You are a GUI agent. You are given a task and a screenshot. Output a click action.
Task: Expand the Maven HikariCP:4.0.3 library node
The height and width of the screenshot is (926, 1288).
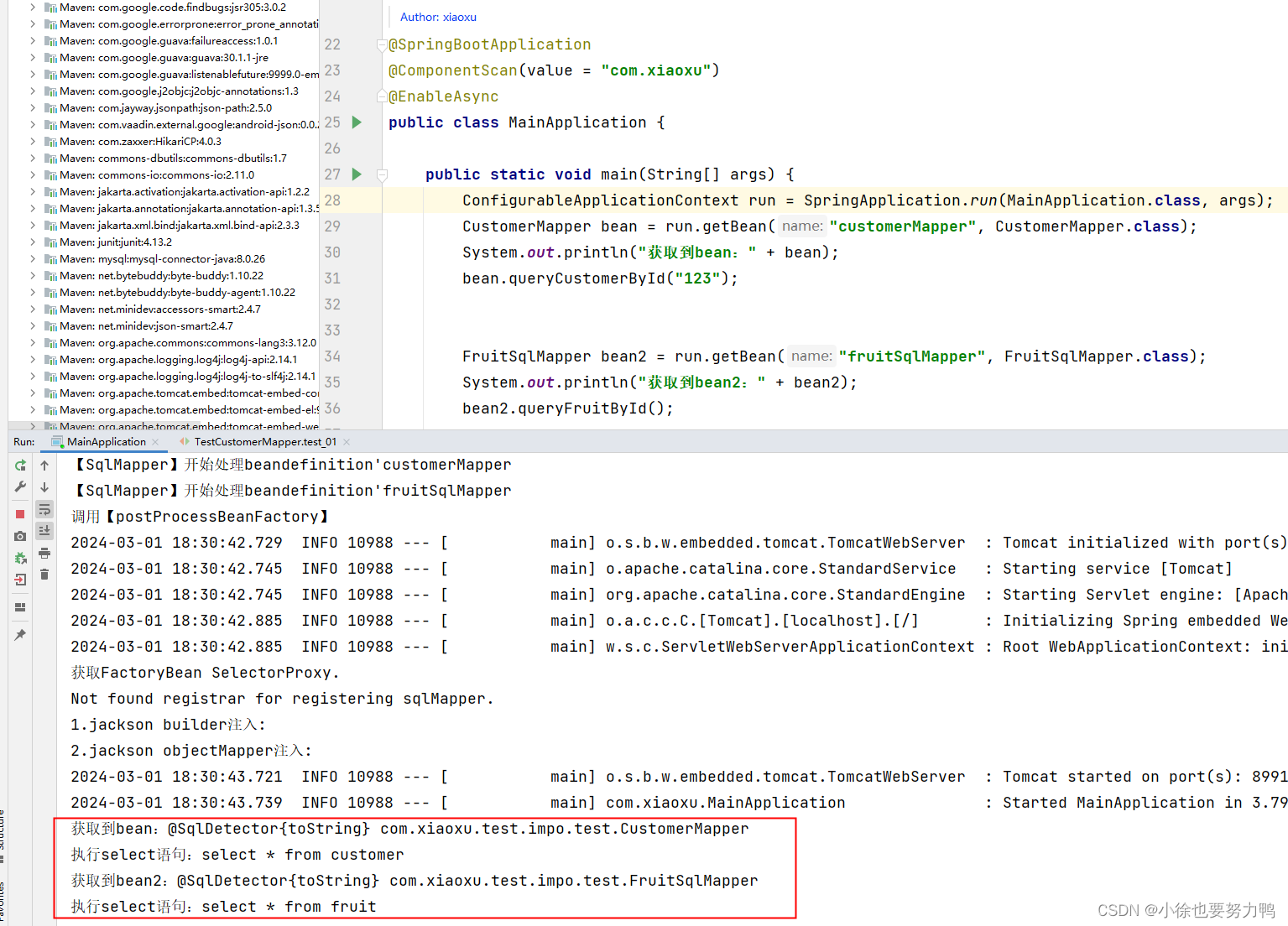[x=33, y=142]
